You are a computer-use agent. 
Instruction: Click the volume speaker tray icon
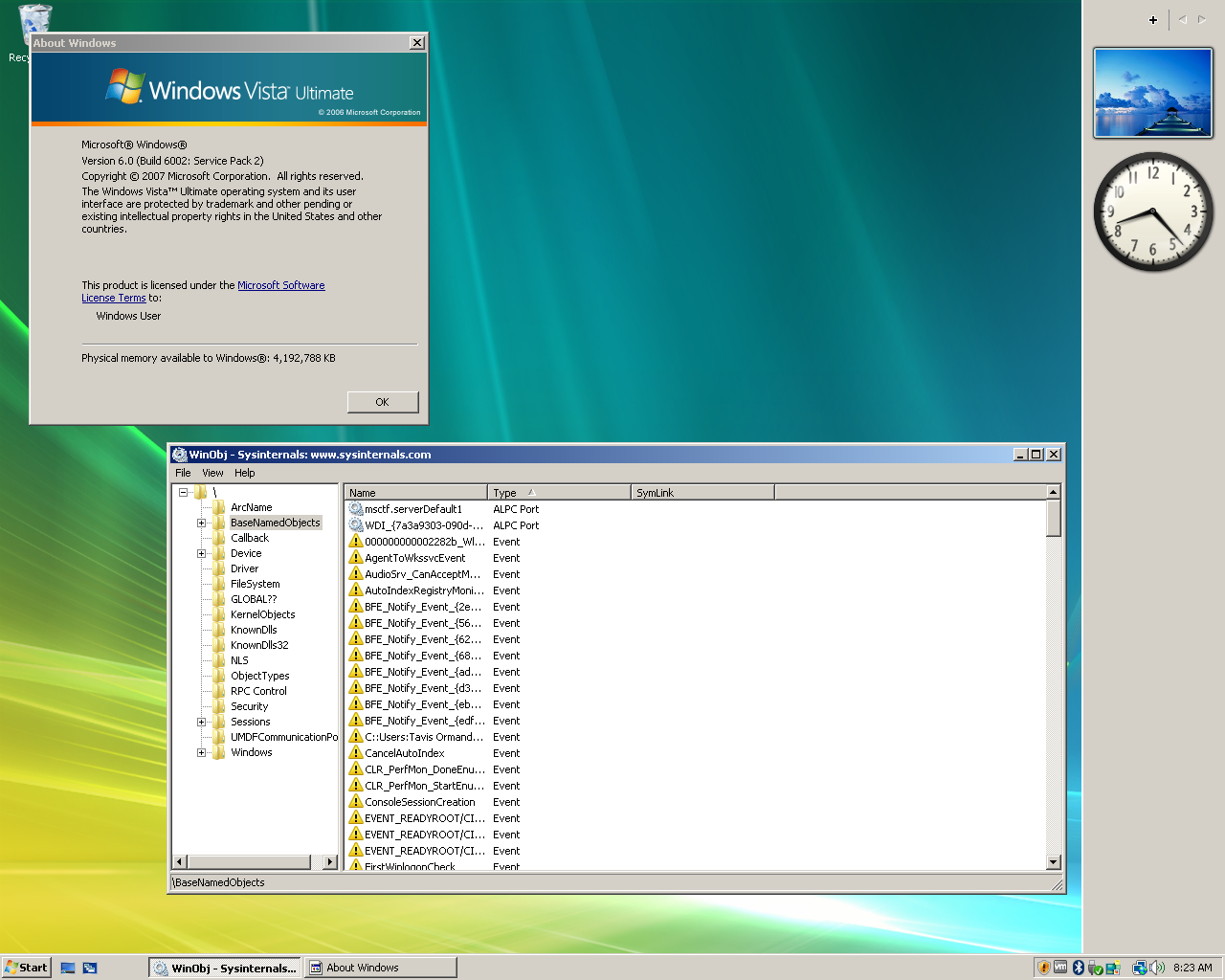(x=1157, y=968)
